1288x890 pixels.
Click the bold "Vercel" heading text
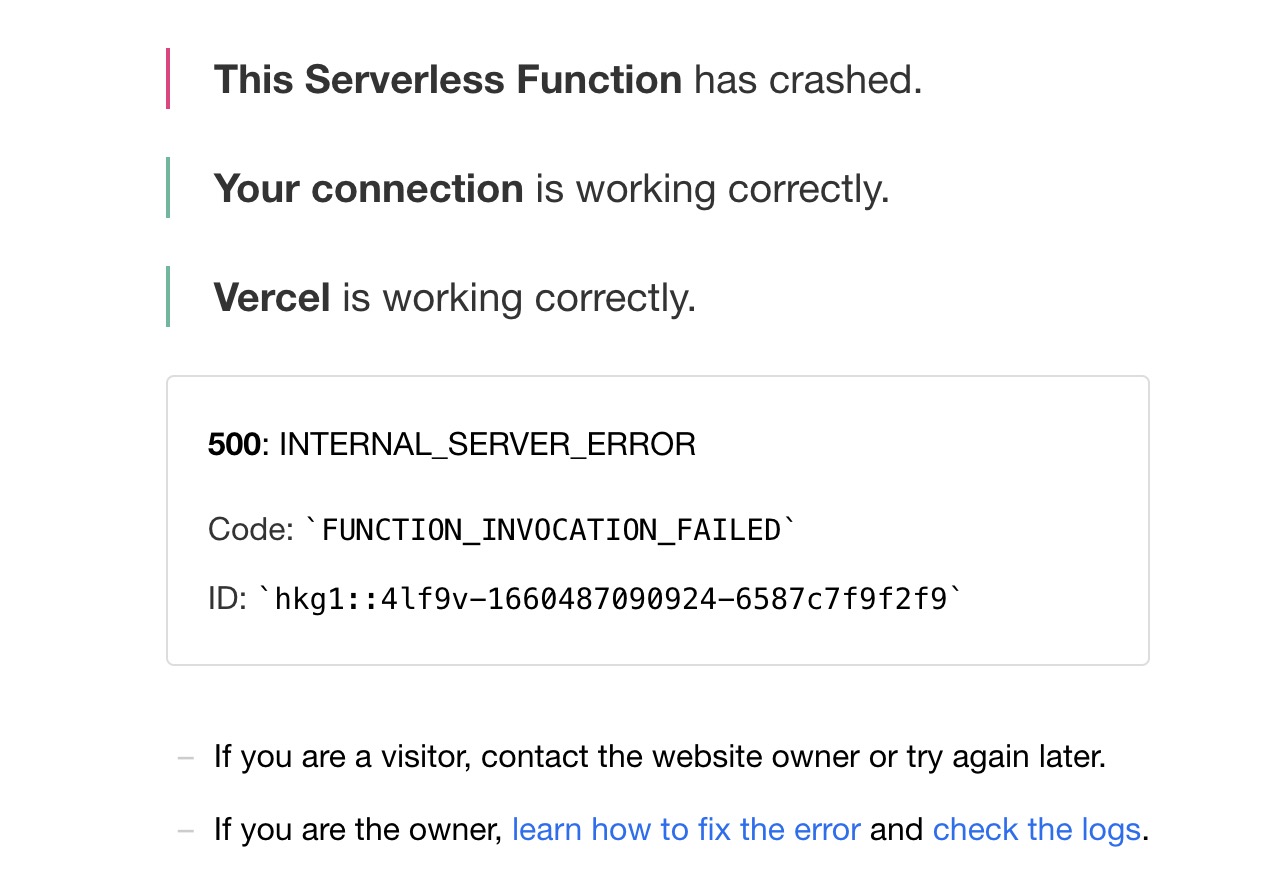pyautogui.click(x=272, y=298)
